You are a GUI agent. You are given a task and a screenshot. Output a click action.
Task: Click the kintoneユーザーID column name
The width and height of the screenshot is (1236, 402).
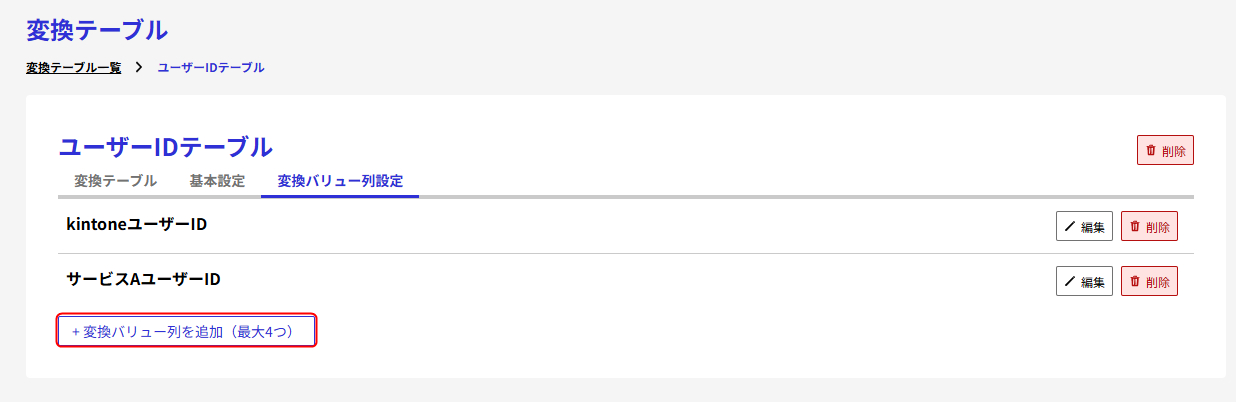137,224
